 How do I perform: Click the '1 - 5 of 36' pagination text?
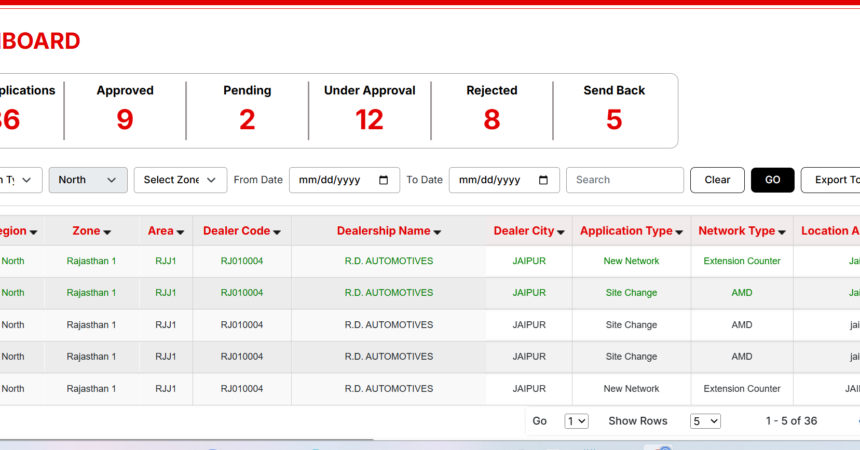coord(791,421)
